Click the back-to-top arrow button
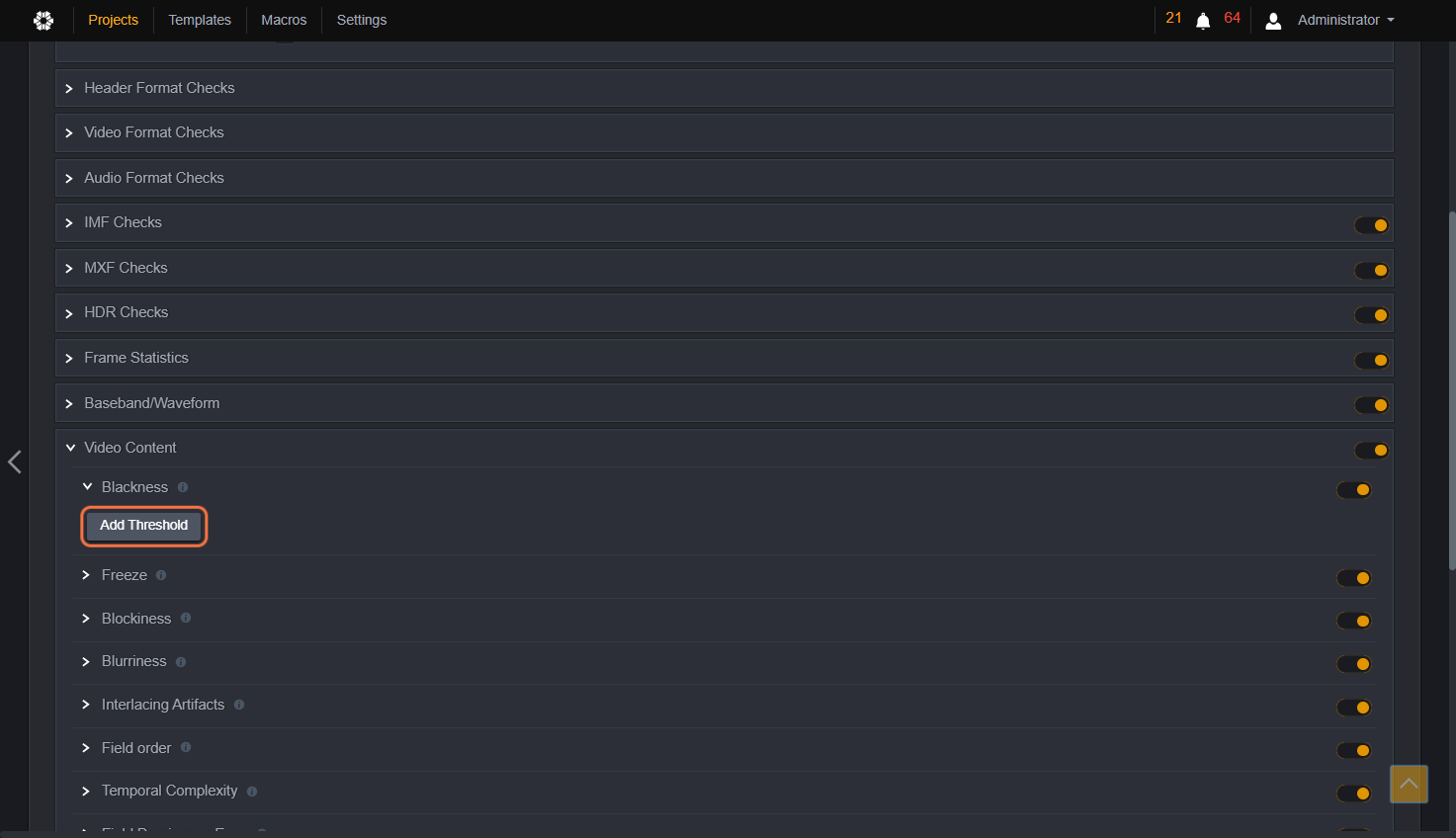The image size is (1456, 838). [x=1409, y=784]
